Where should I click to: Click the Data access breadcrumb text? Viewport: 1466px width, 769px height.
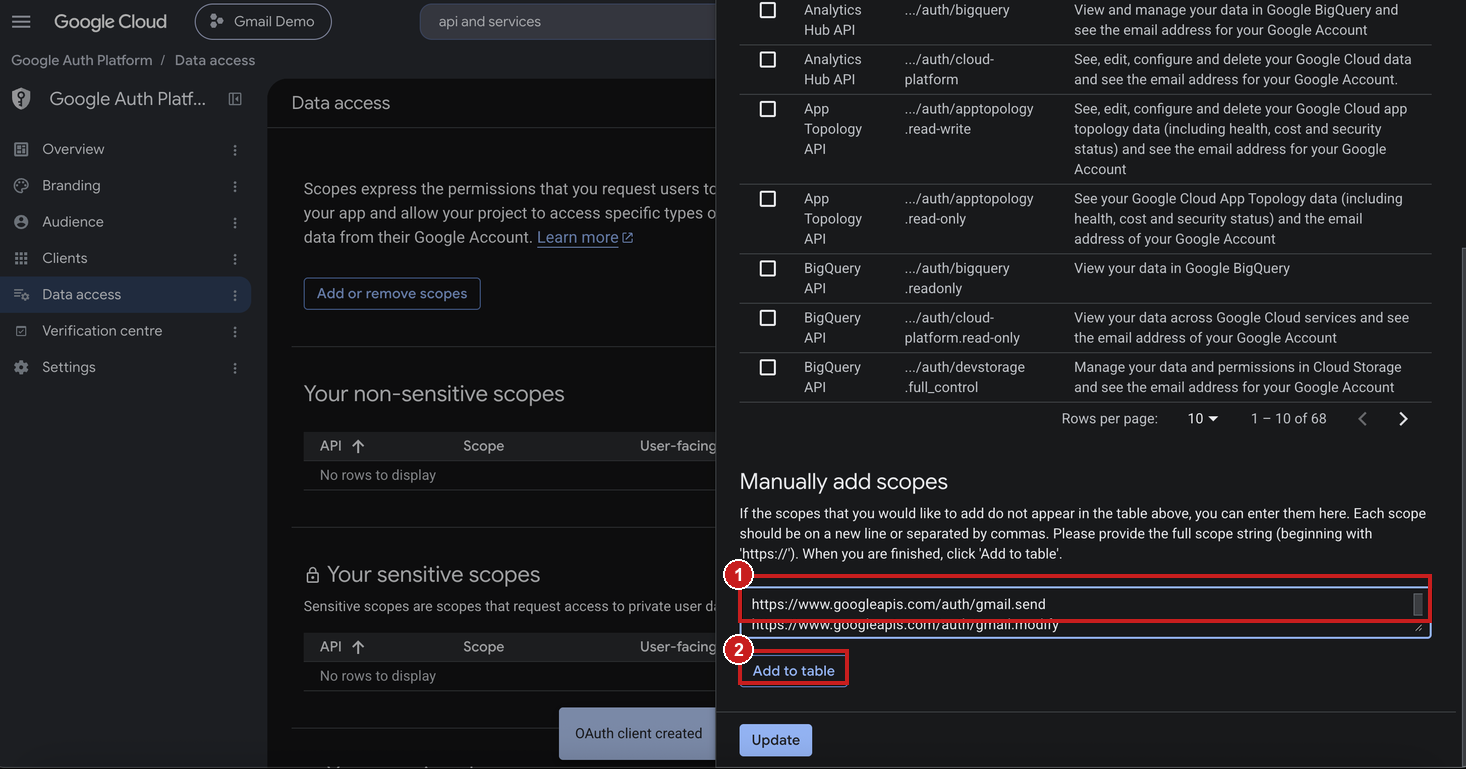pyautogui.click(x=215, y=60)
